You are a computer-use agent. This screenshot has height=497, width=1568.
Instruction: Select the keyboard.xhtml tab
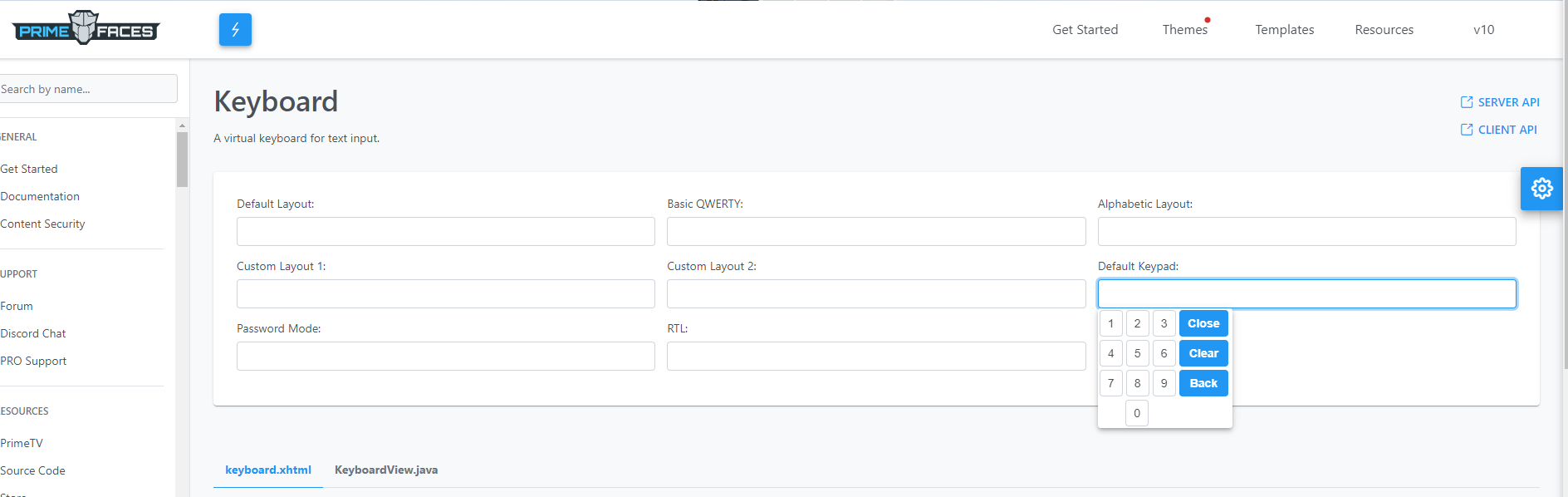[x=267, y=470]
